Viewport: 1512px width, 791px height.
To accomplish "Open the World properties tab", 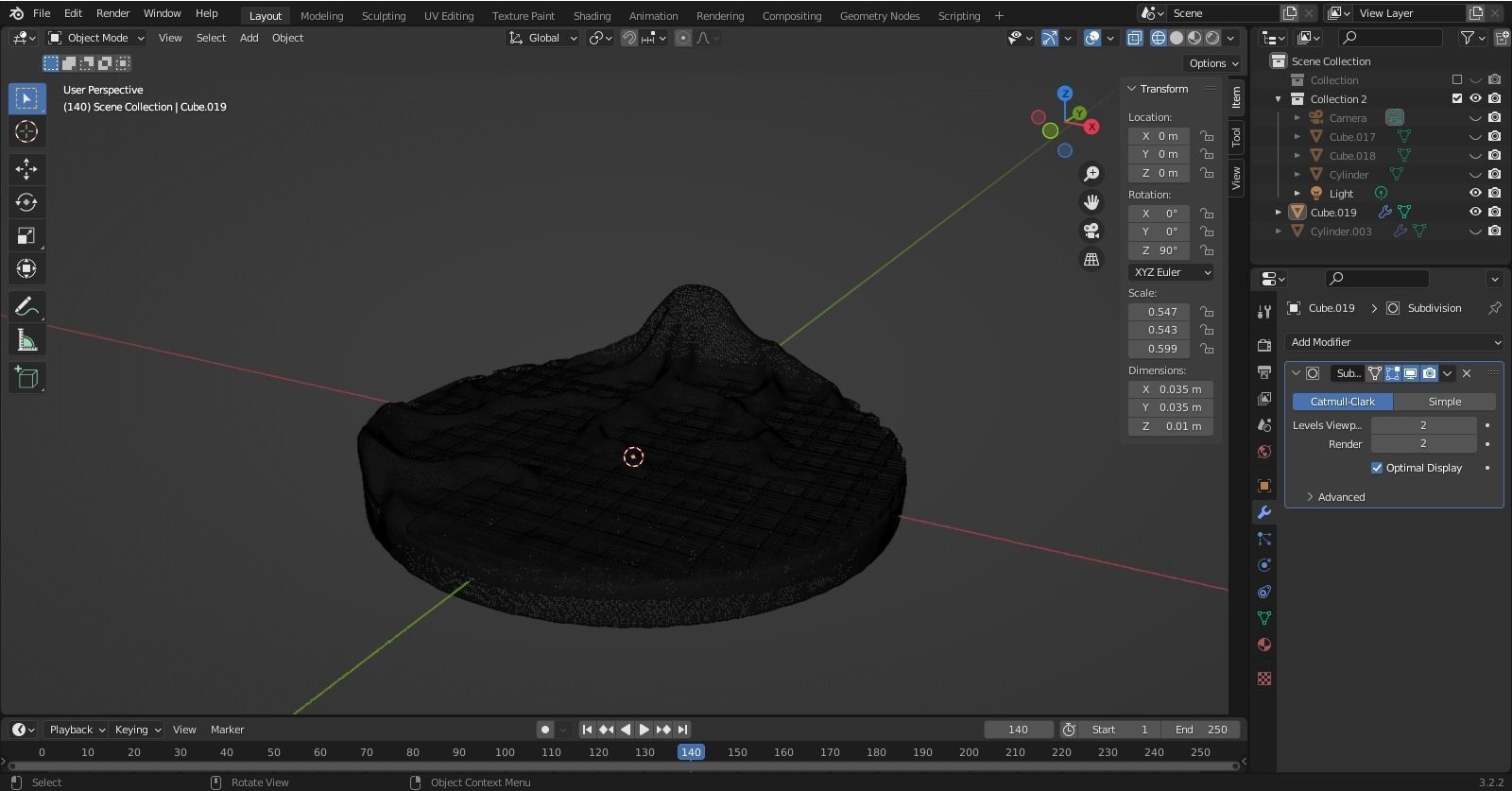I will point(1264,452).
